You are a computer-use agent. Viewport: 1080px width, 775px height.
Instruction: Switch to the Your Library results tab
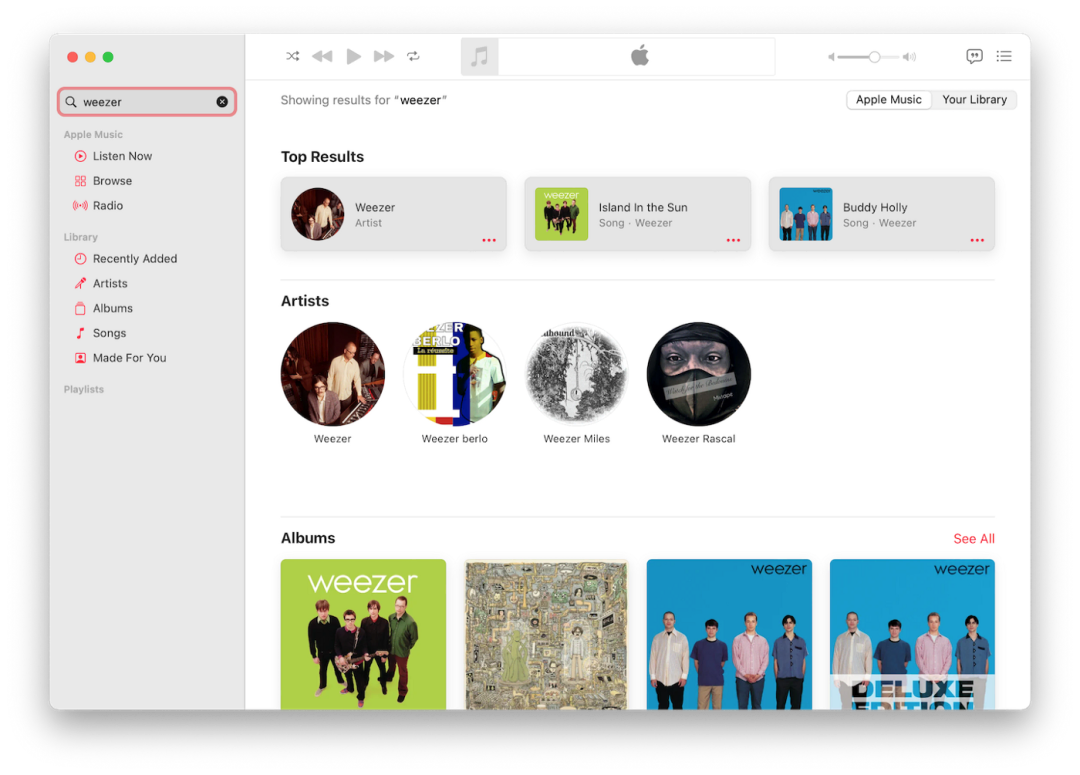[x=974, y=100]
